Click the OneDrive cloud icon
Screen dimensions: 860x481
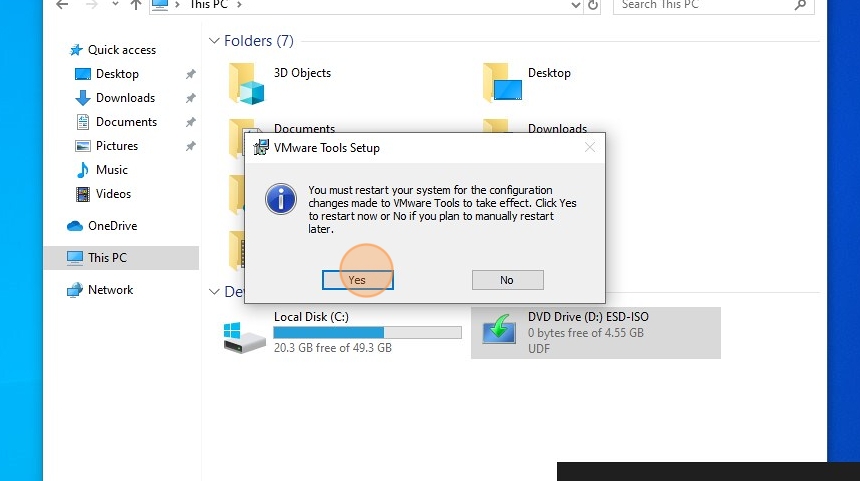[75, 226]
